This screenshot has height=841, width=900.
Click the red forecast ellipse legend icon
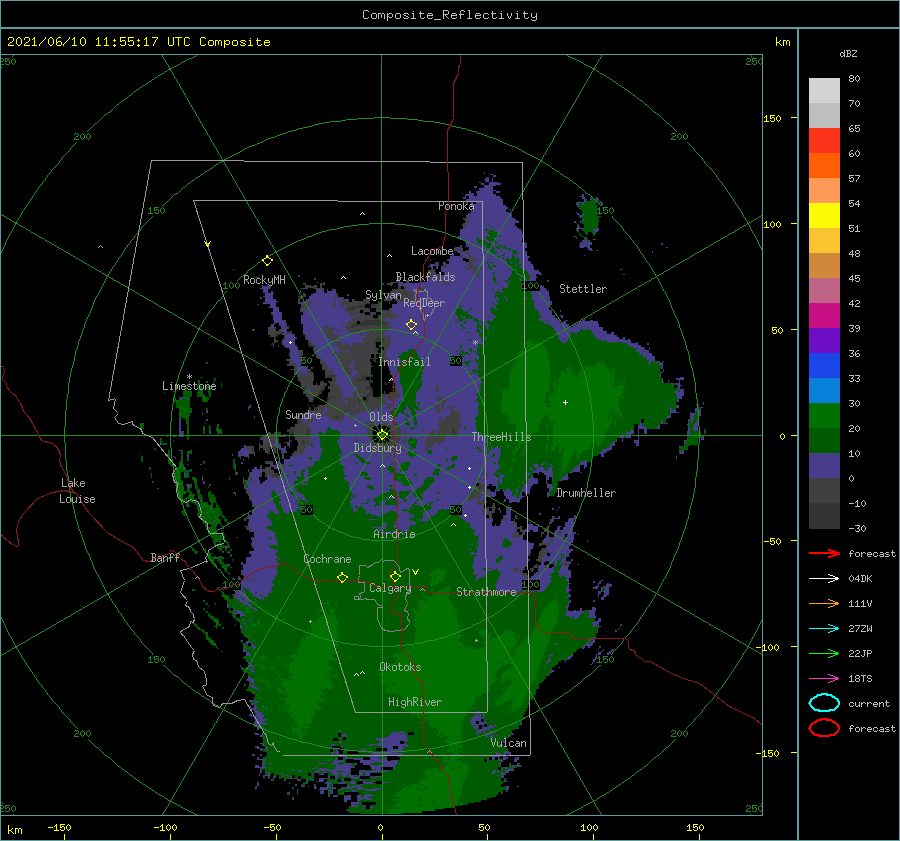pos(824,728)
